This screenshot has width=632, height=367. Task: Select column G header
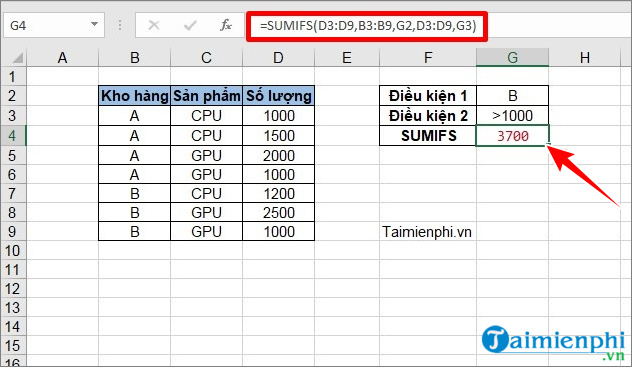[x=512, y=58]
